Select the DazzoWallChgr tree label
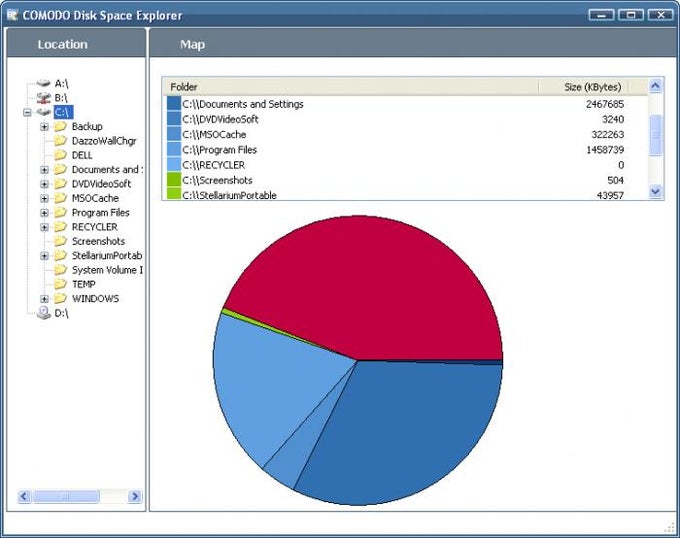The height and width of the screenshot is (538, 680). coord(104,141)
